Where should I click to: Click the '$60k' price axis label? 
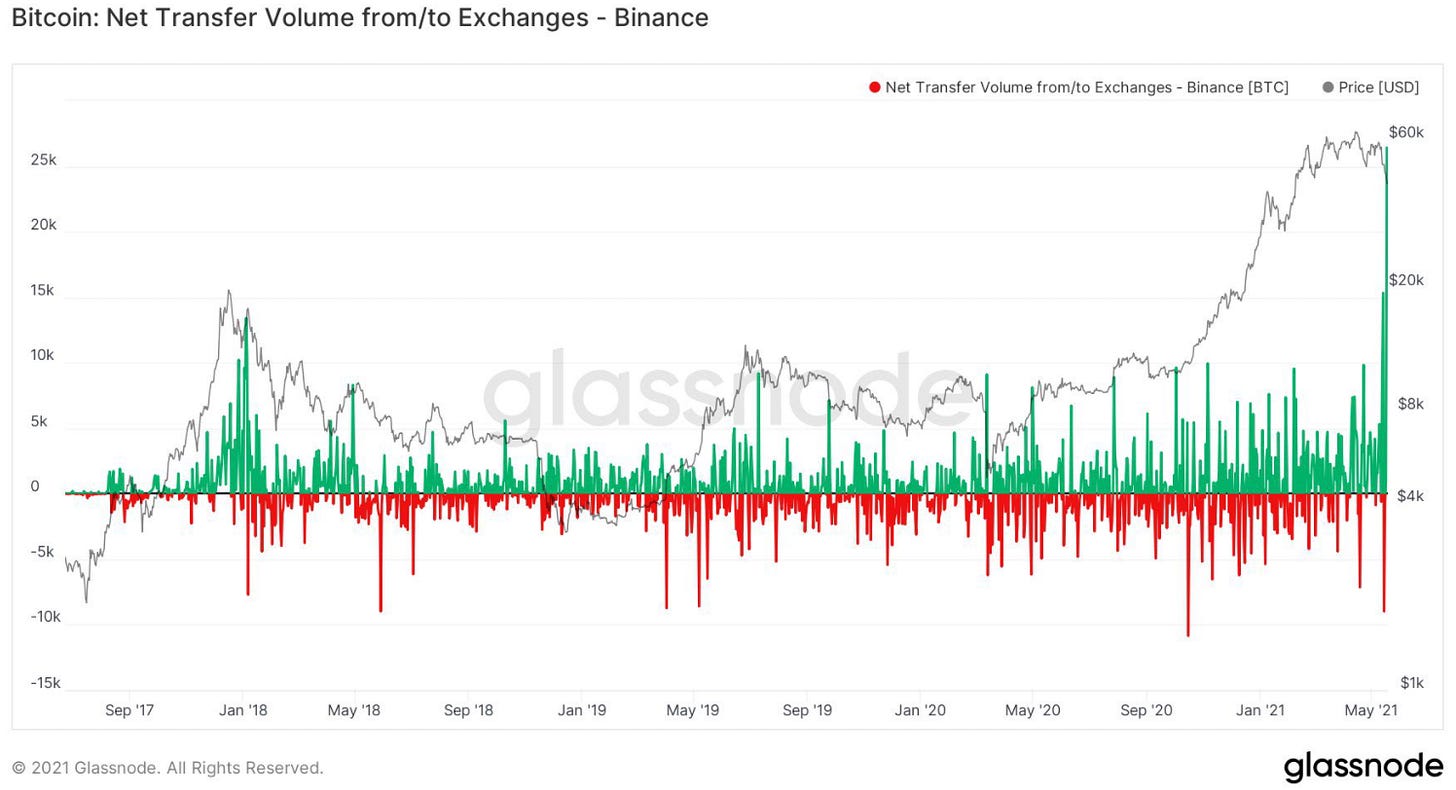pyautogui.click(x=1406, y=132)
